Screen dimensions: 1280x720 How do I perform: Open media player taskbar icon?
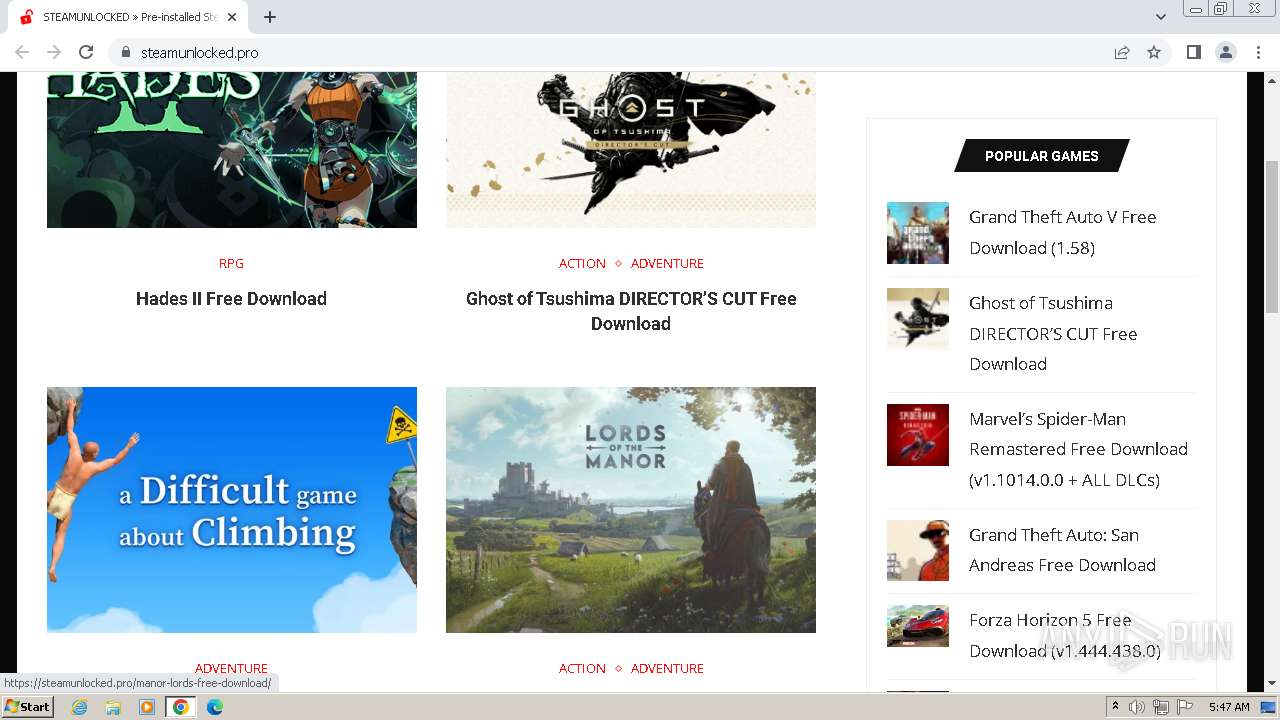pos(147,707)
